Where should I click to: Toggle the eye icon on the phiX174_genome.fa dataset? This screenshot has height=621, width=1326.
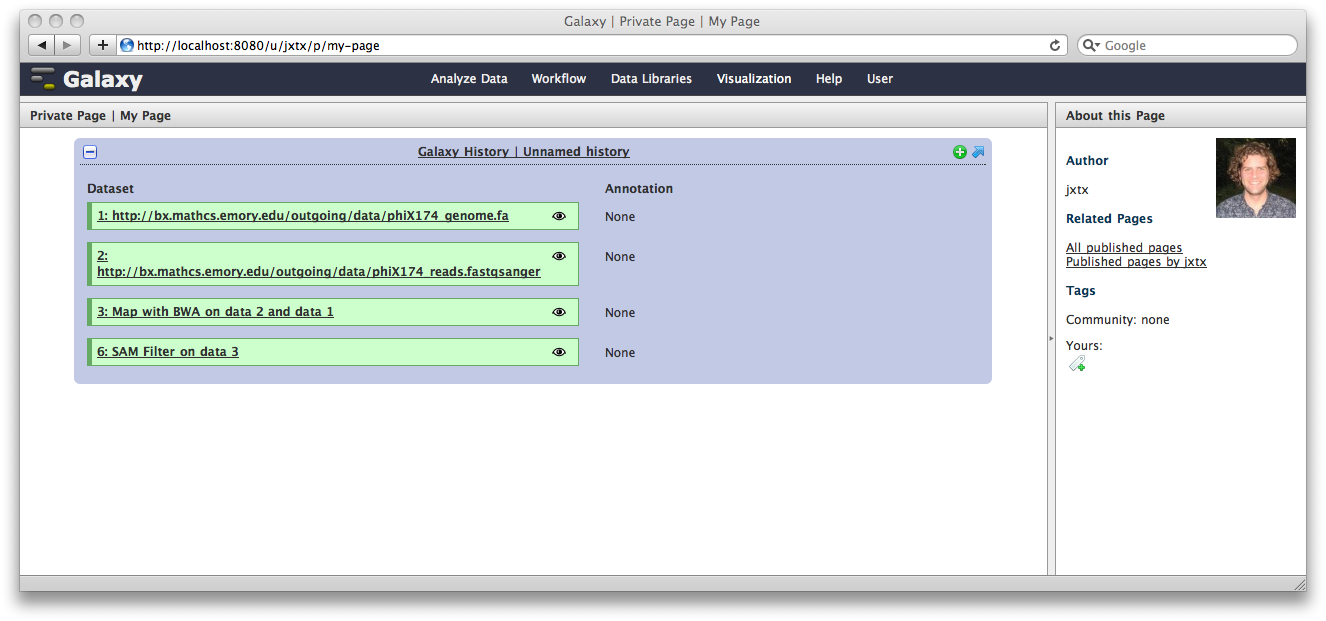tap(559, 215)
